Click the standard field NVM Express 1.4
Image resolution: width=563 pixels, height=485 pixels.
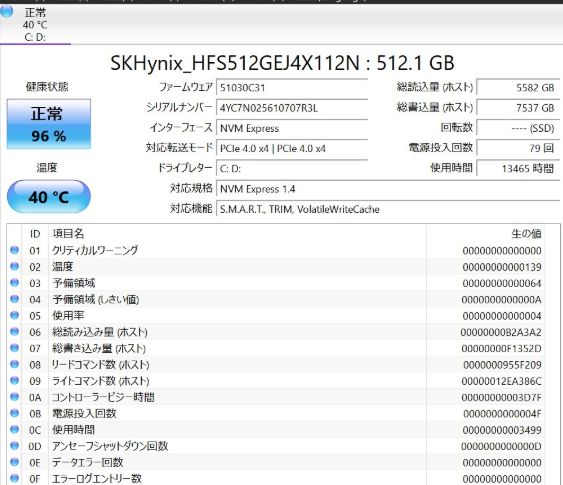(388, 189)
